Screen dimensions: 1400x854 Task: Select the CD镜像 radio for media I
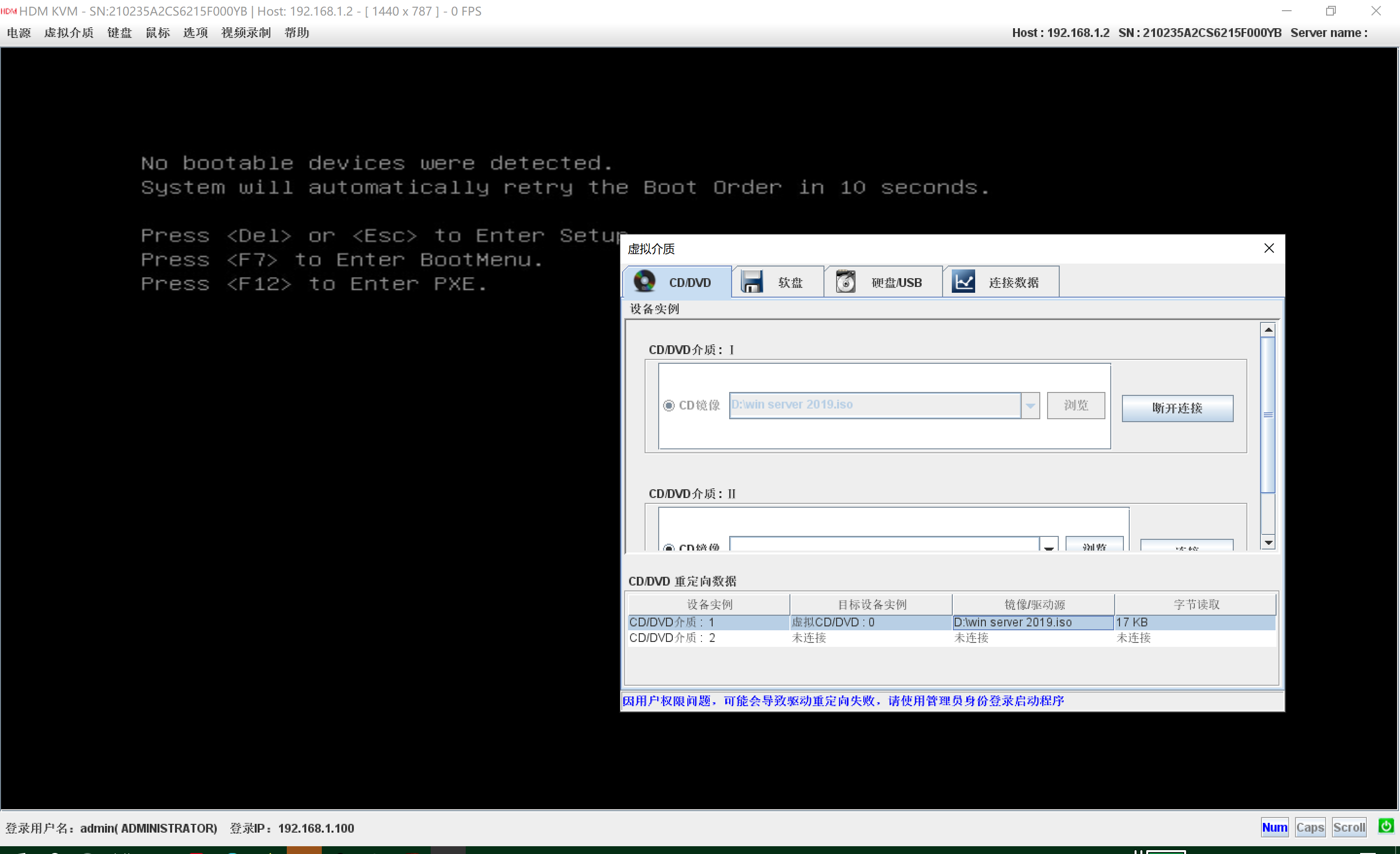tap(669, 406)
